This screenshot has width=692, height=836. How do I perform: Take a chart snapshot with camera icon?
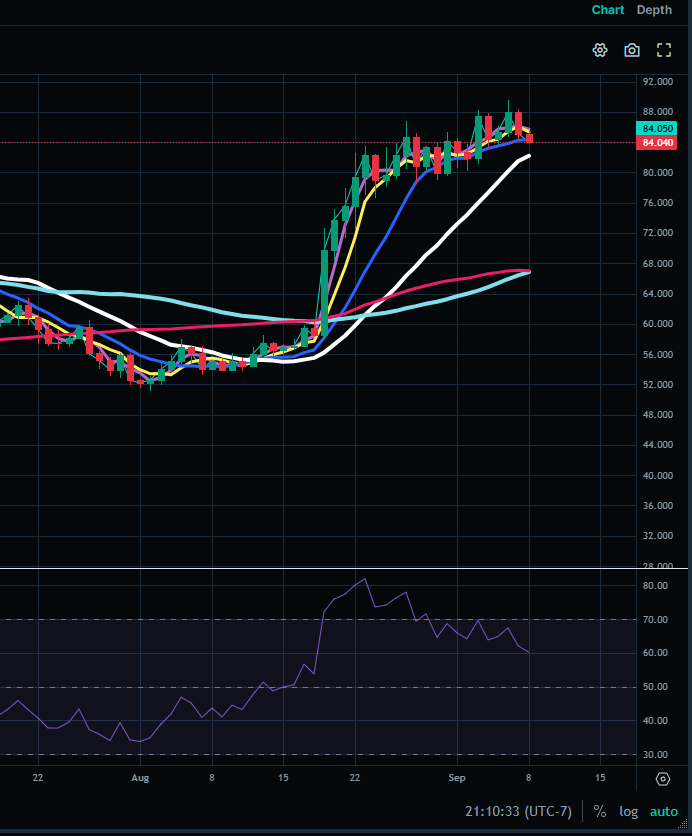coord(632,50)
